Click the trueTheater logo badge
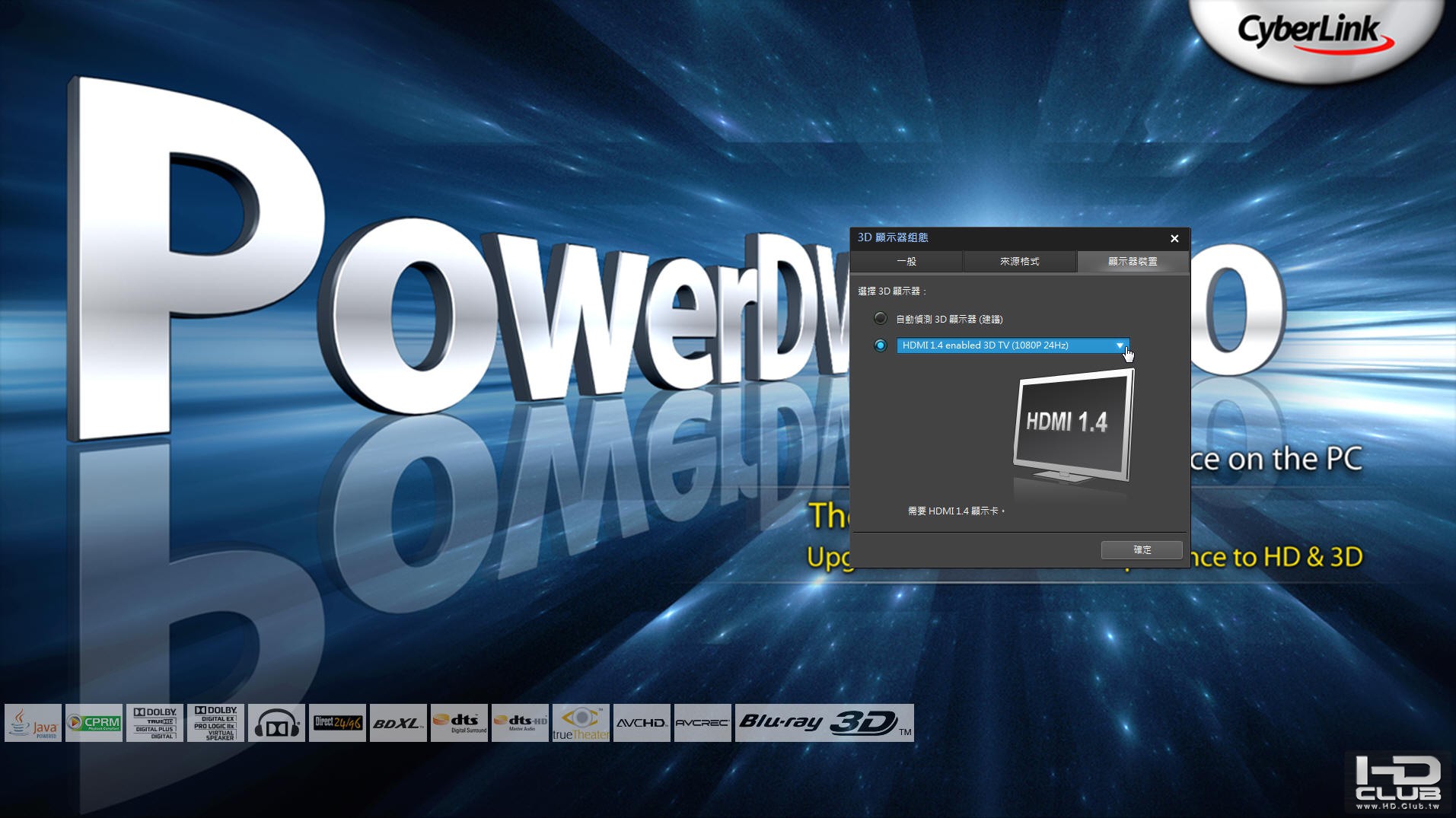This screenshot has height=818, width=1456. [x=581, y=723]
